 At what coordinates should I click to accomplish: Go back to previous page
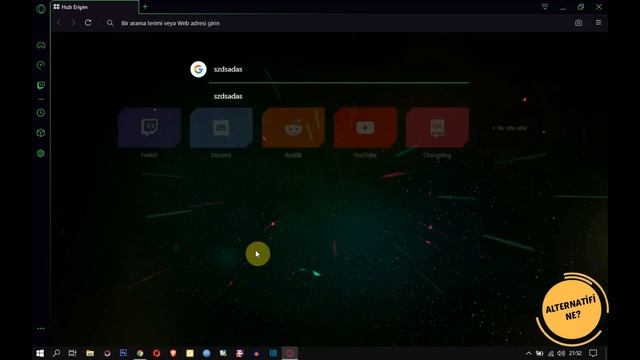(x=60, y=23)
